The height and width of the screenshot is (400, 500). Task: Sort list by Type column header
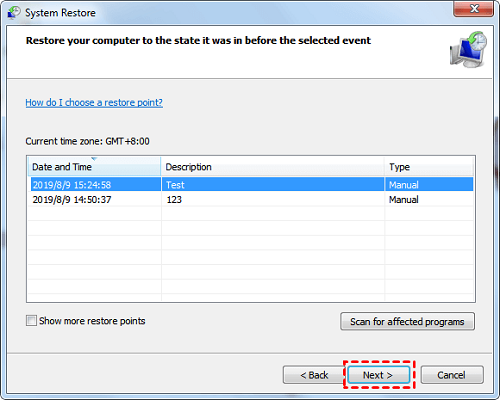(x=429, y=166)
